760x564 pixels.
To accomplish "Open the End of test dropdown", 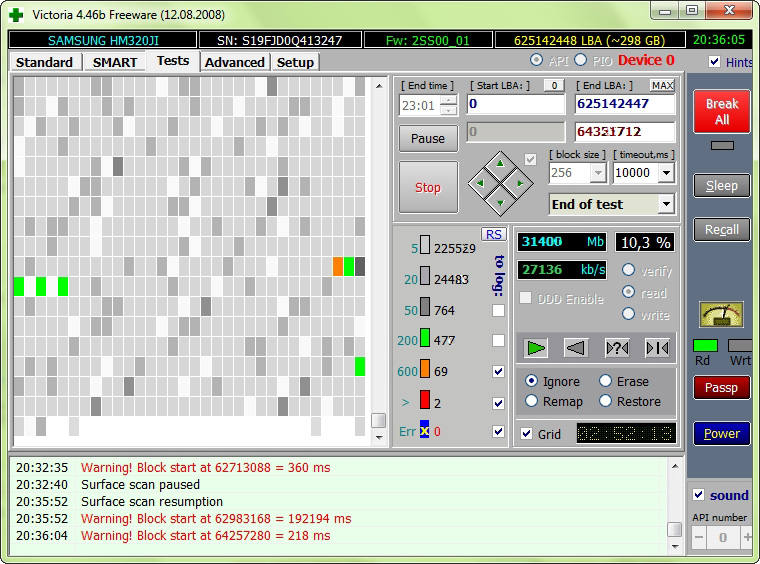I will (666, 204).
